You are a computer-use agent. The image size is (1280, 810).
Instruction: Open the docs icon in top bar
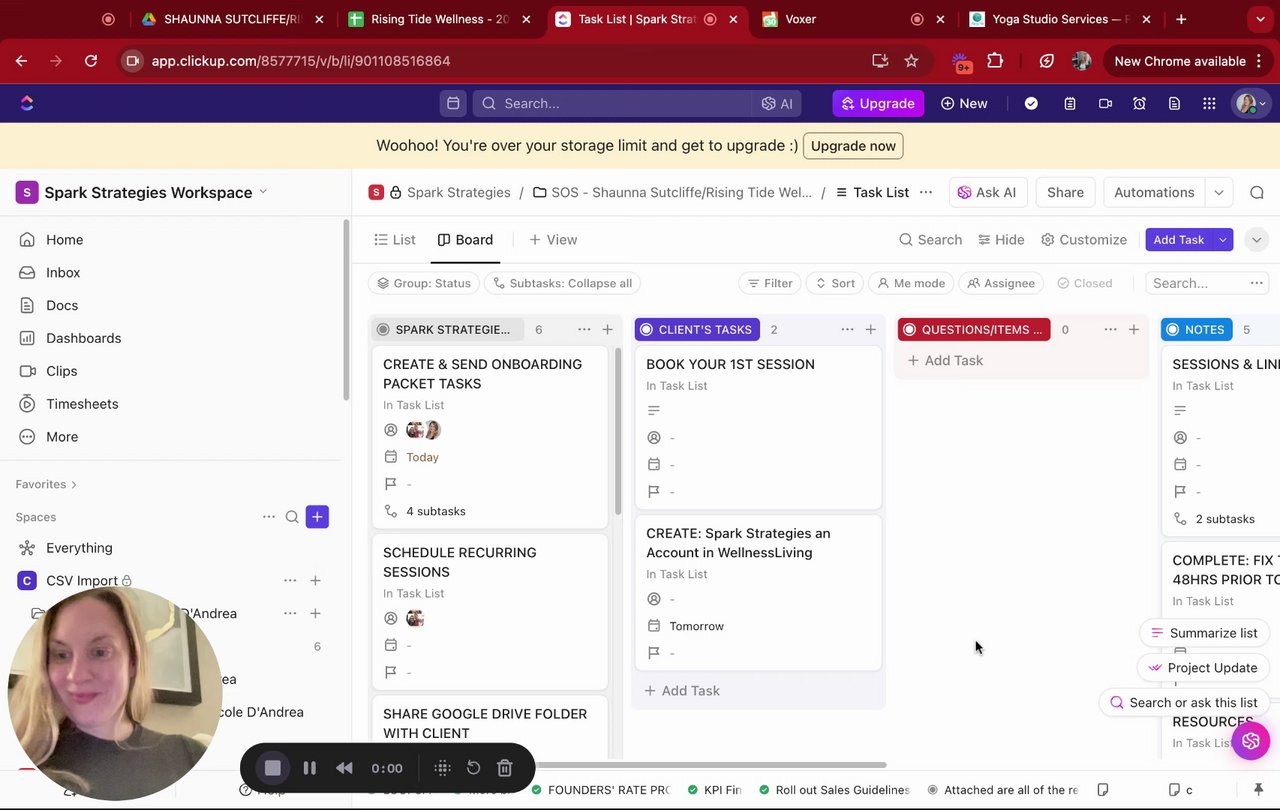pyautogui.click(x=1174, y=103)
